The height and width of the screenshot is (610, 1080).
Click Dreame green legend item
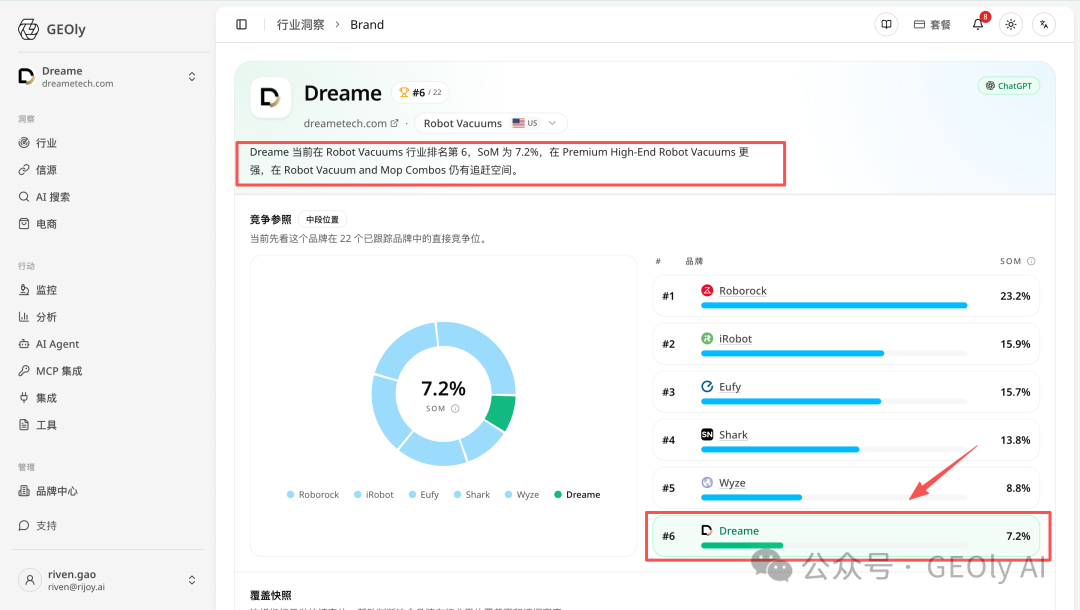point(577,494)
